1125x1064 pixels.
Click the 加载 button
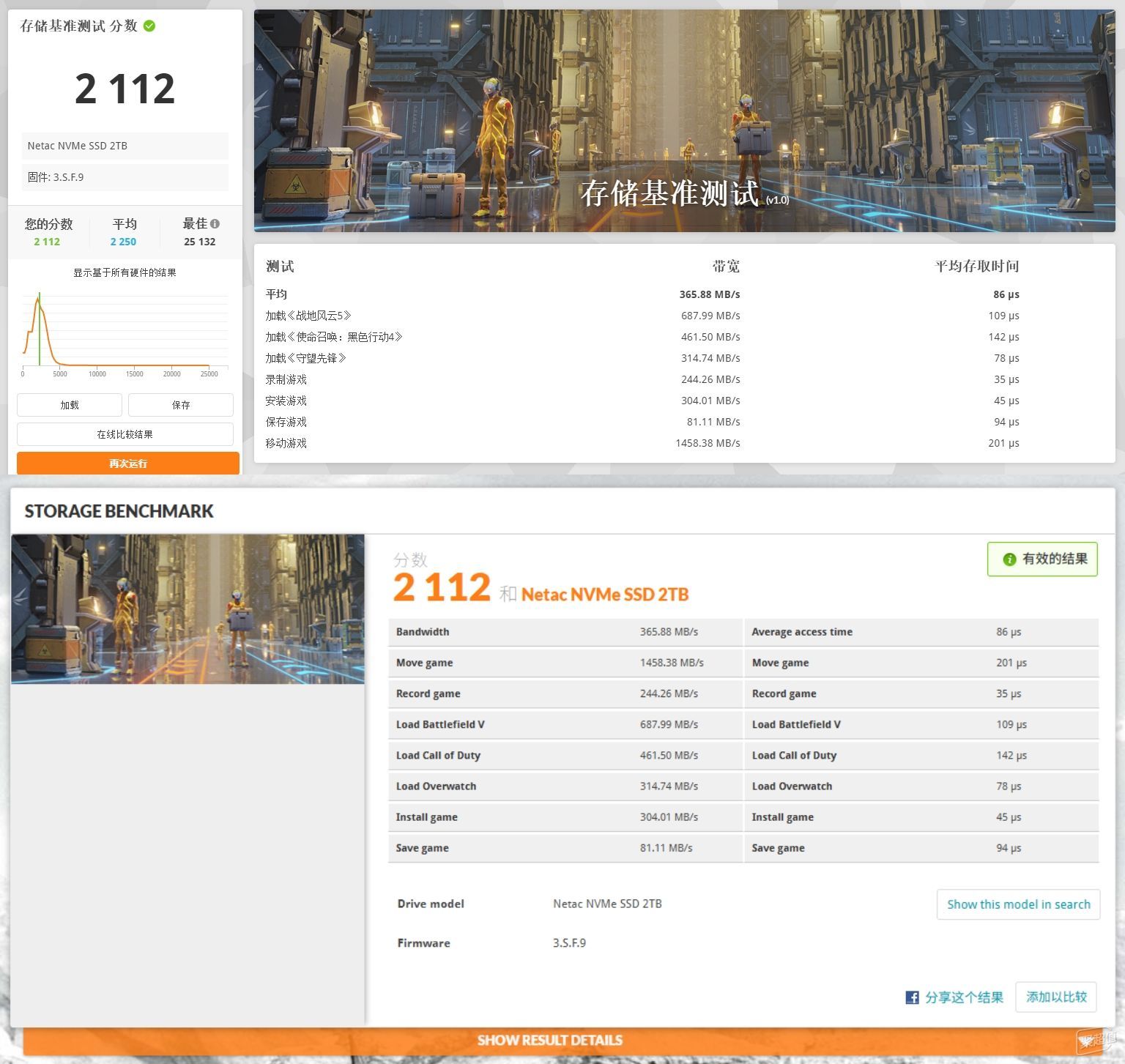click(70, 405)
